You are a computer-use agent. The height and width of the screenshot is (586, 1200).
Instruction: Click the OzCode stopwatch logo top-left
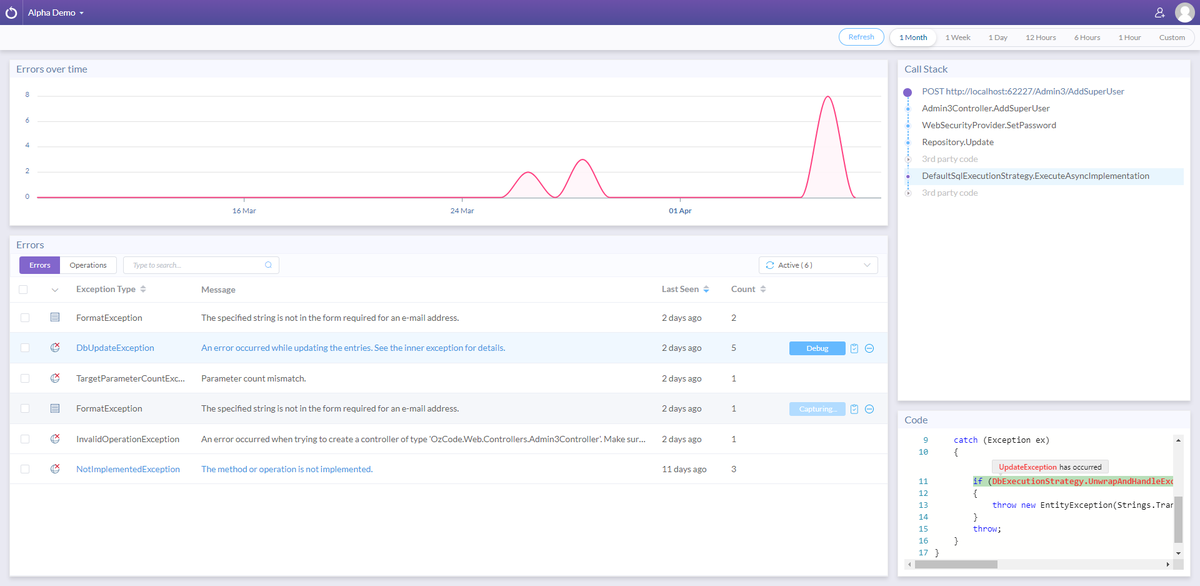click(13, 12)
